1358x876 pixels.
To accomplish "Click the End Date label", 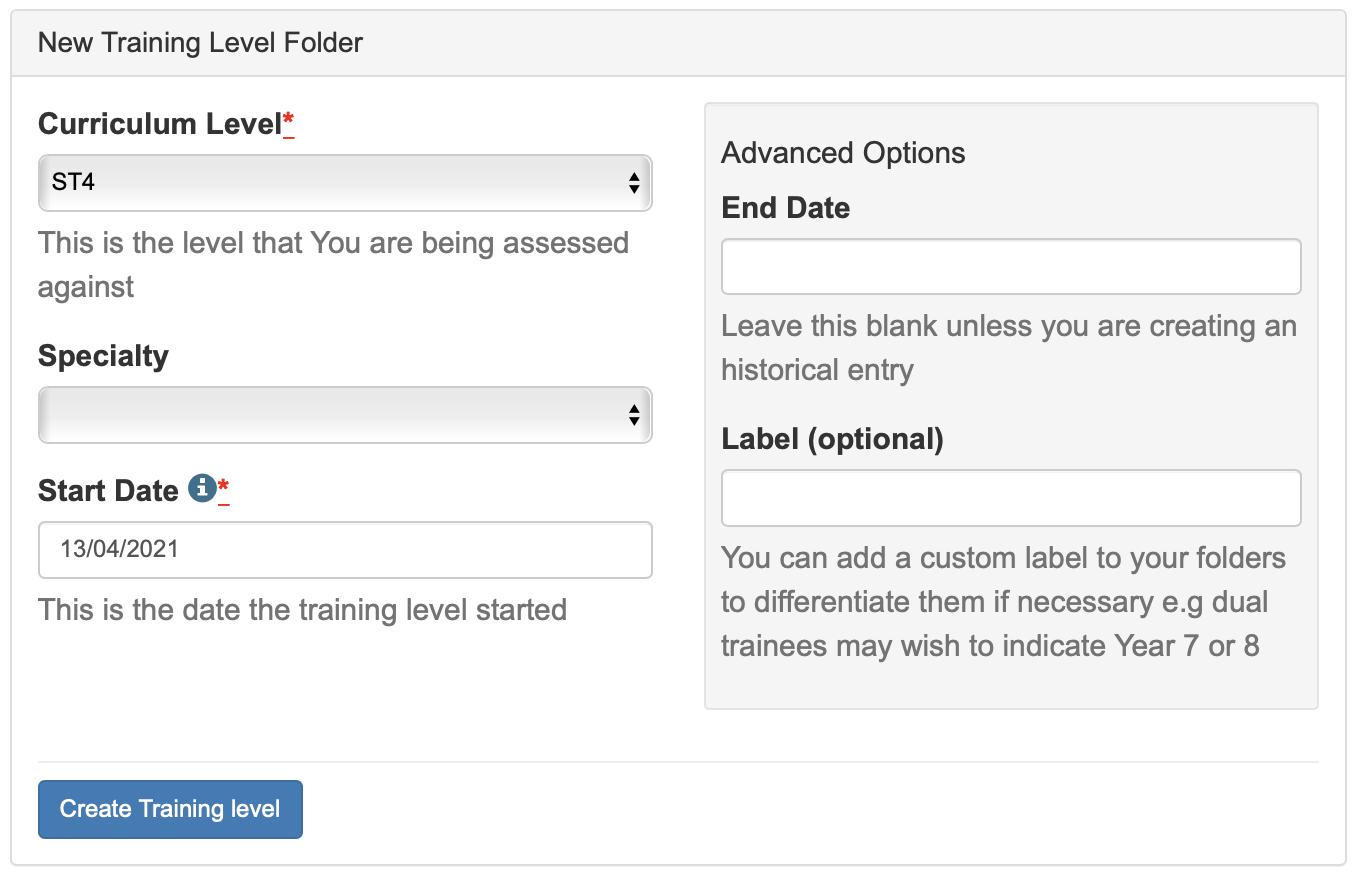I will coord(786,208).
